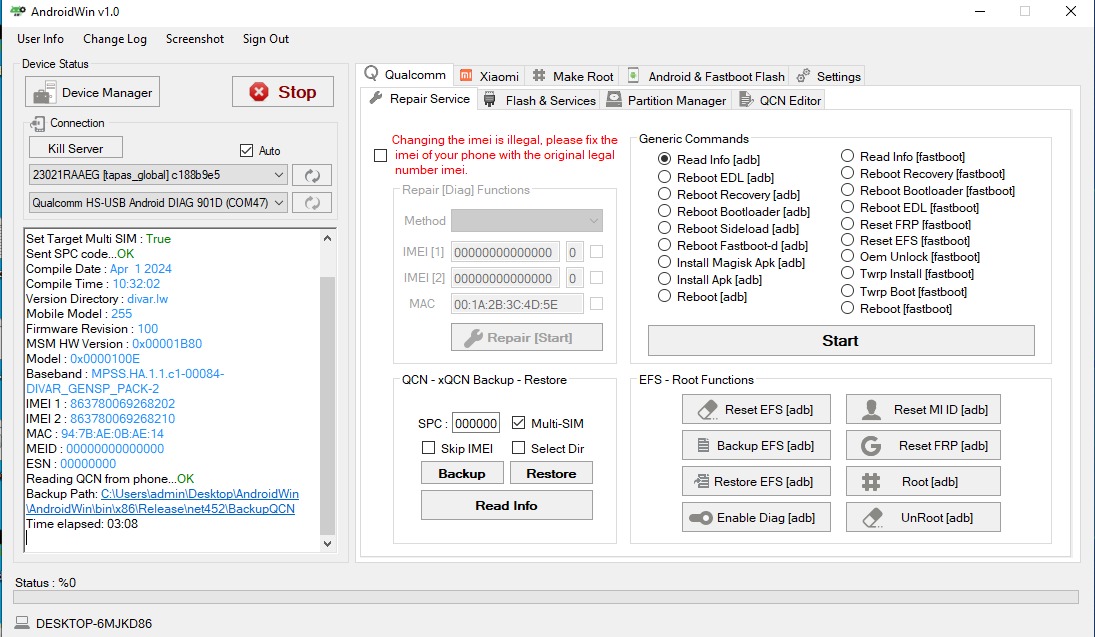1095x637 pixels.
Task: Click the Status progress bar
Action: 546,597
